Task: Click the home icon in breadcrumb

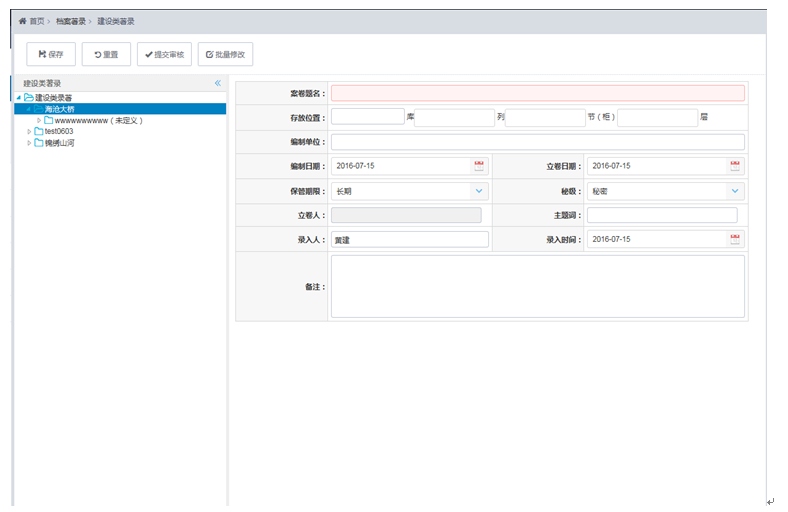Action: point(23,21)
